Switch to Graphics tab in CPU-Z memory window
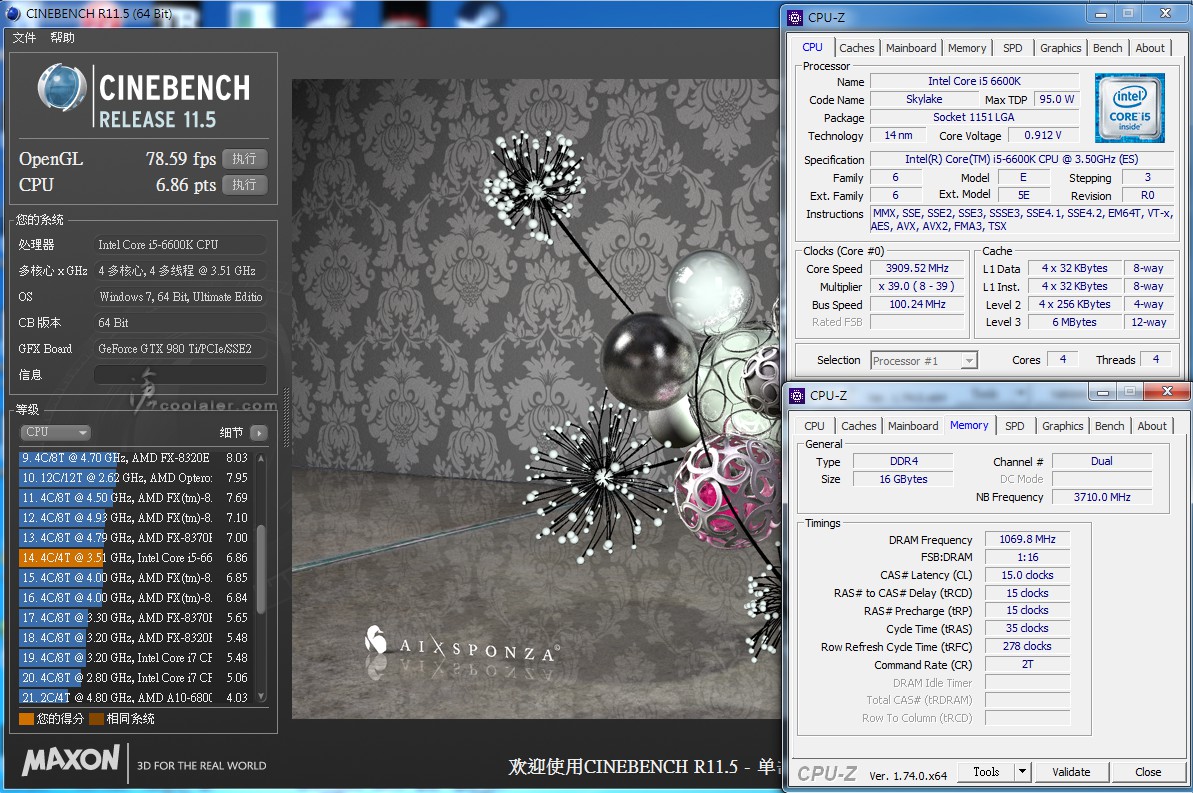The image size is (1193, 793). click(1062, 426)
